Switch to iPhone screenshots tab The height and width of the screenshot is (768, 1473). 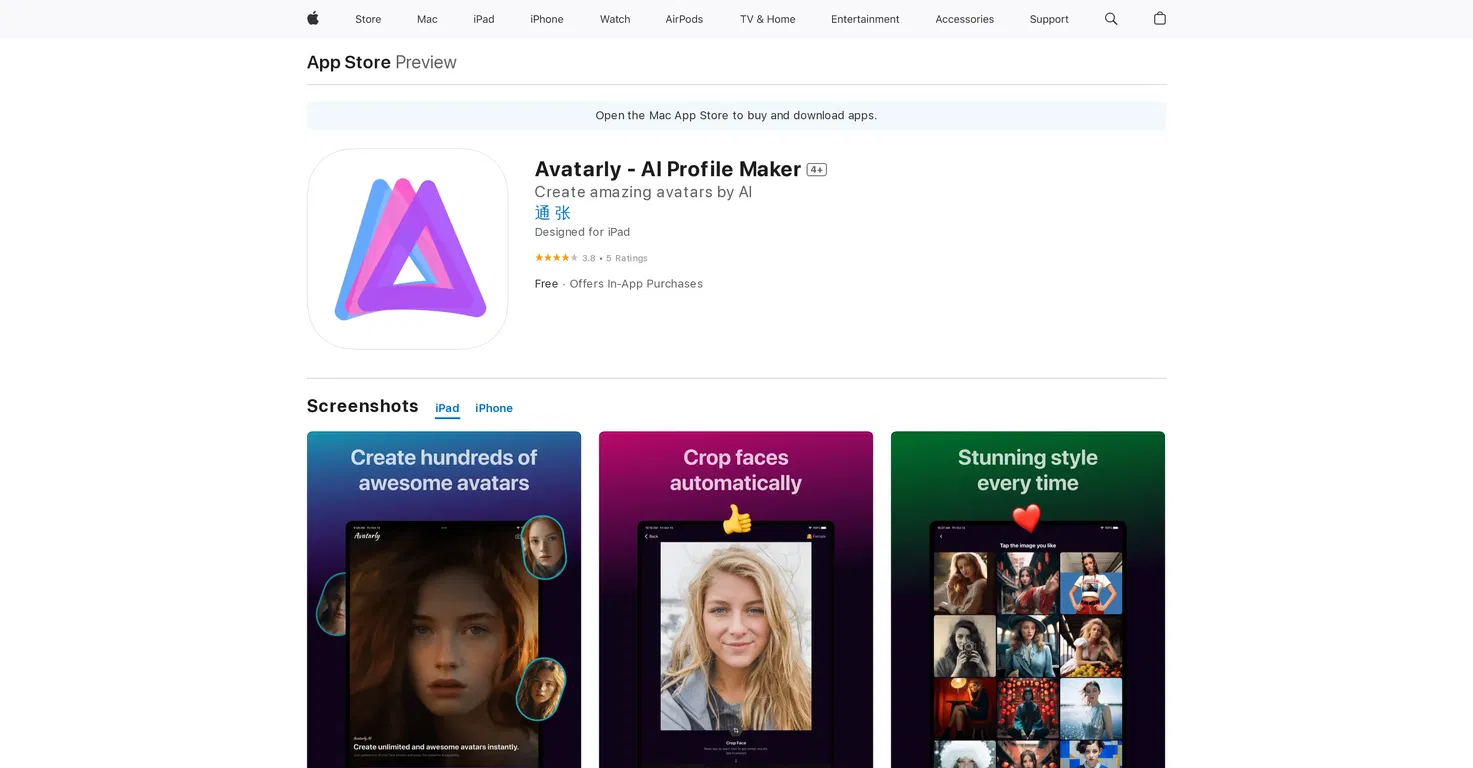(x=494, y=408)
